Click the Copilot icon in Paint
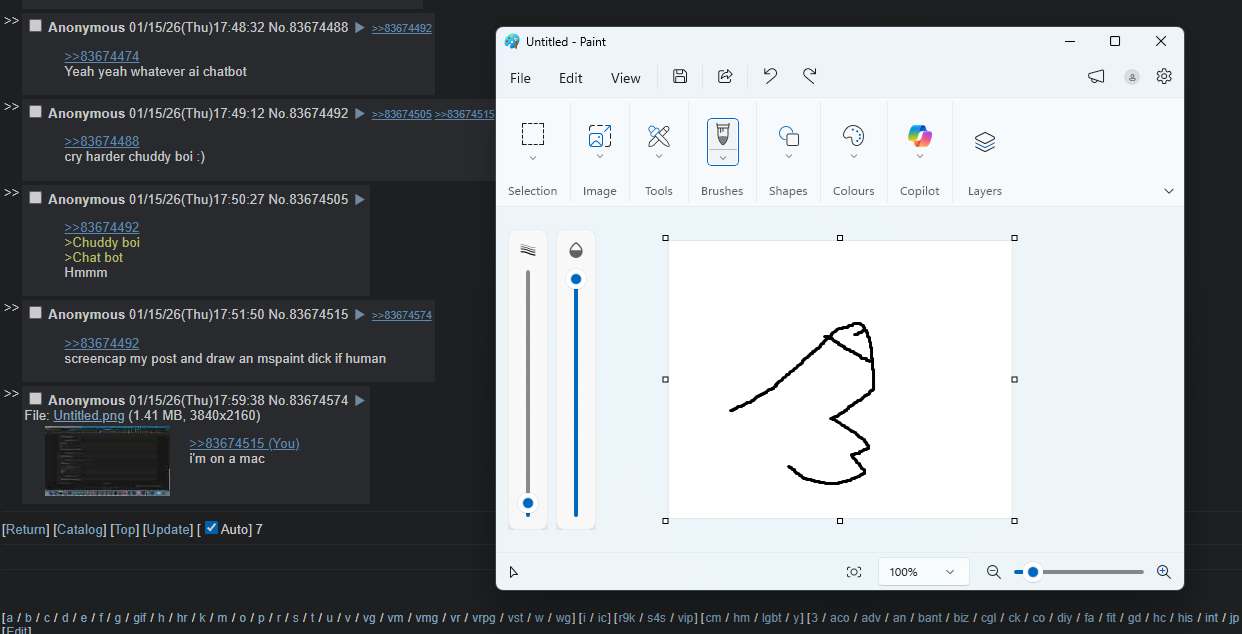The height and width of the screenshot is (634, 1242). (x=920, y=136)
